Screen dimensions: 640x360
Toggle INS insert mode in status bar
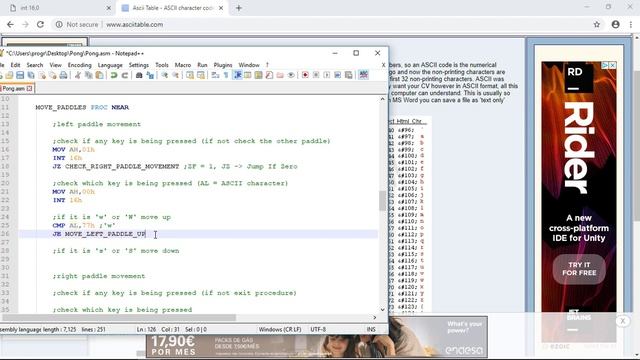coord(371,329)
